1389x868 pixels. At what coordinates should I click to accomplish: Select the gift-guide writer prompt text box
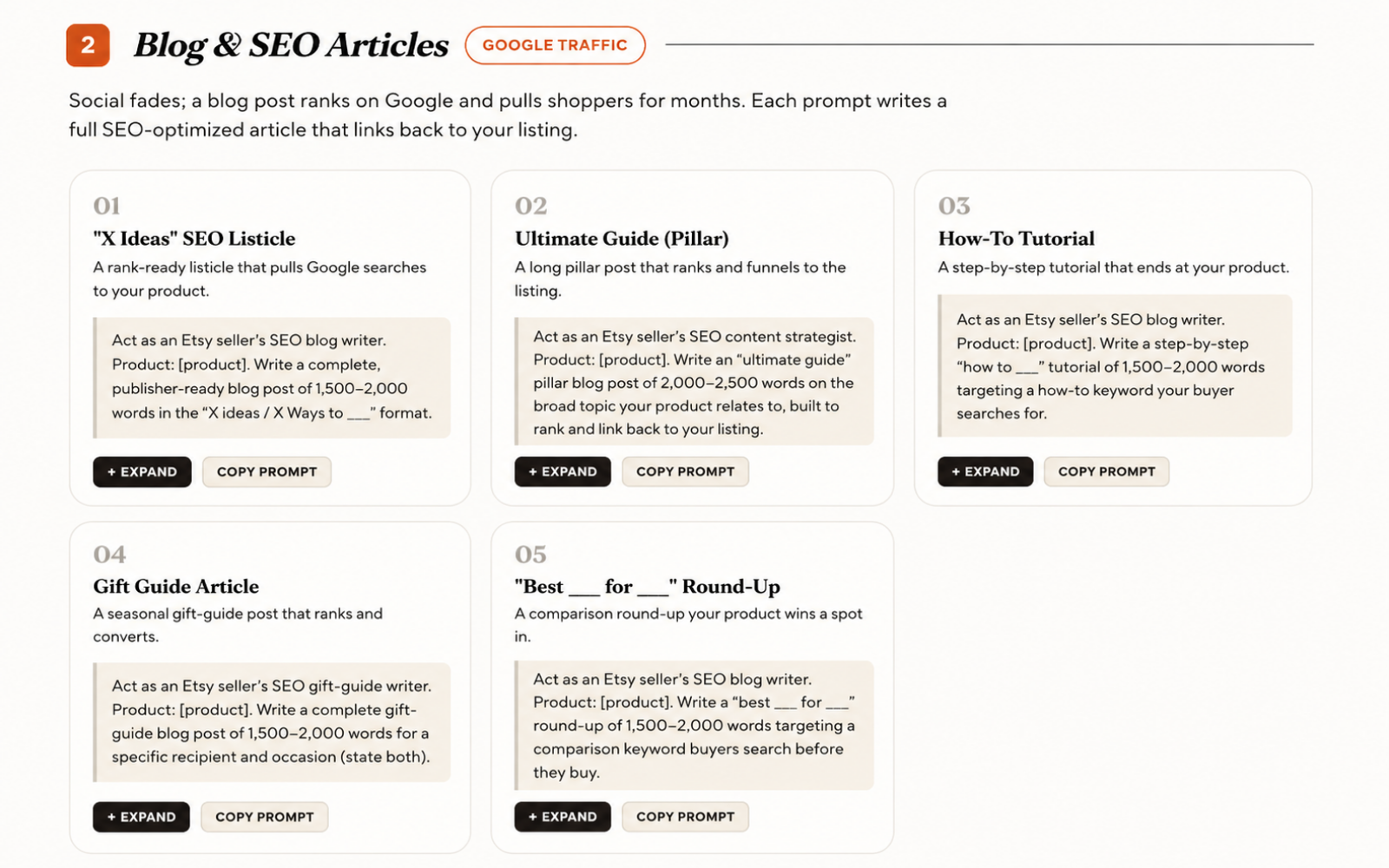coord(272,722)
